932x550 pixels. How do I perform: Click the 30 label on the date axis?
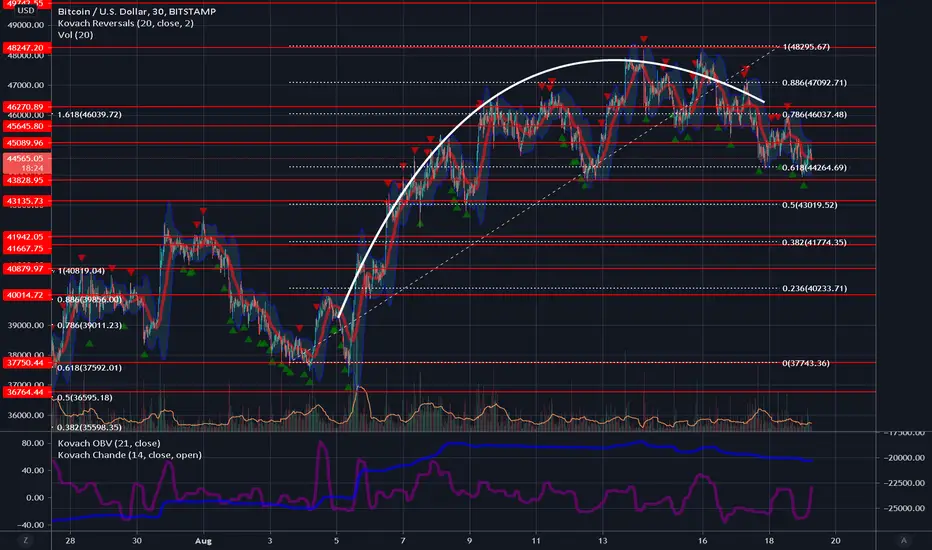137,540
